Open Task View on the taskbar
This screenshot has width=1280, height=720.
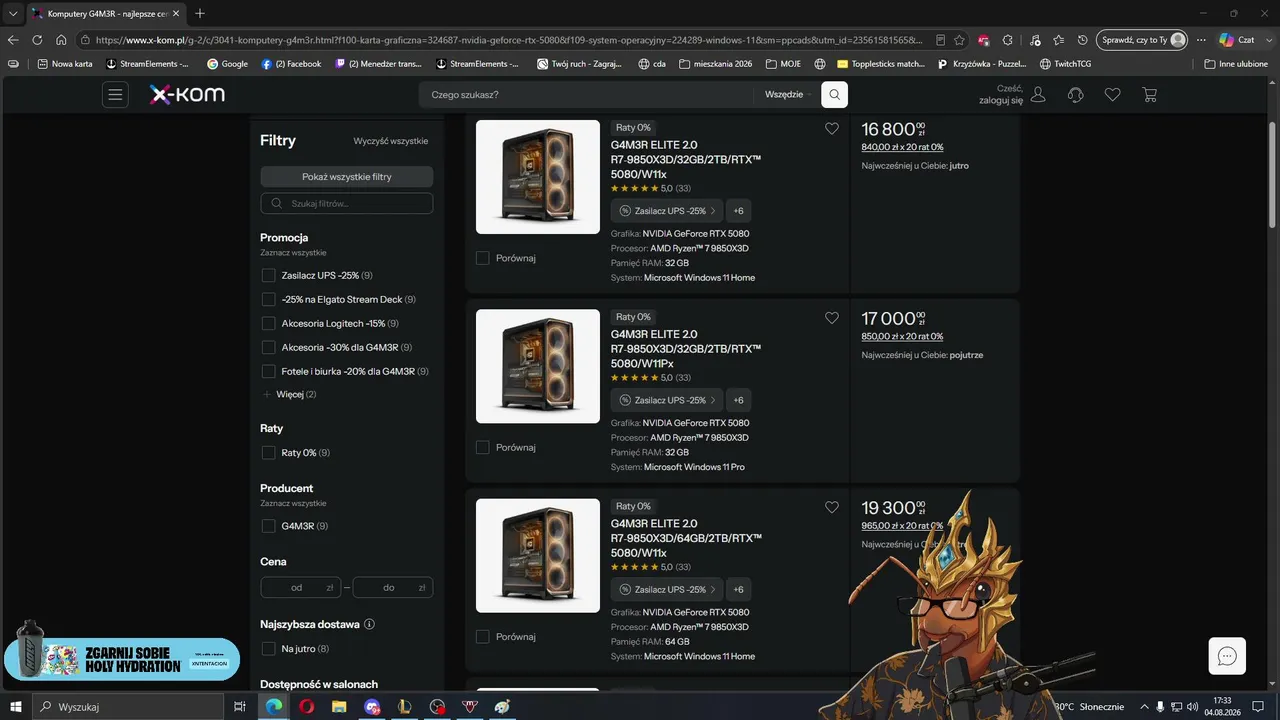240,706
